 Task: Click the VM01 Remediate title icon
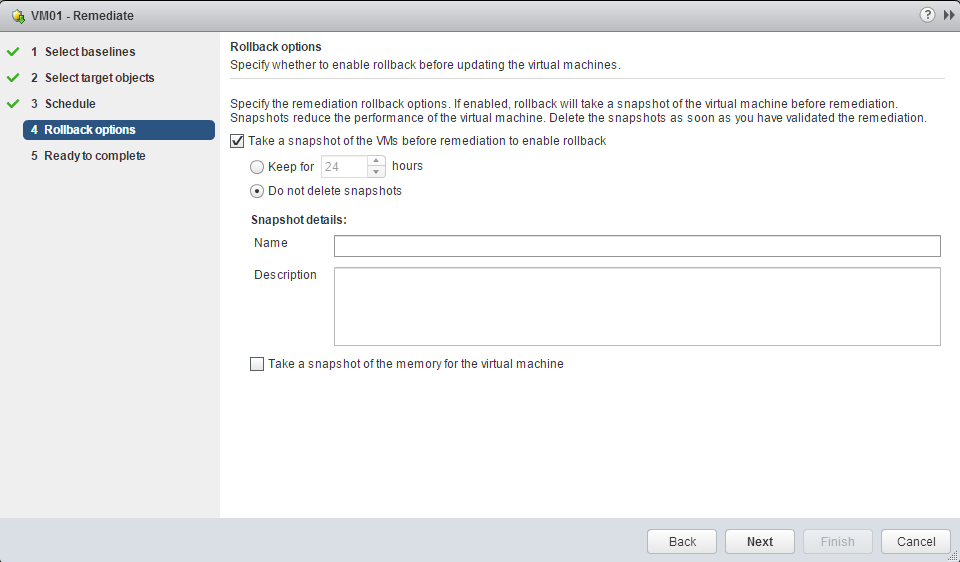(x=18, y=16)
